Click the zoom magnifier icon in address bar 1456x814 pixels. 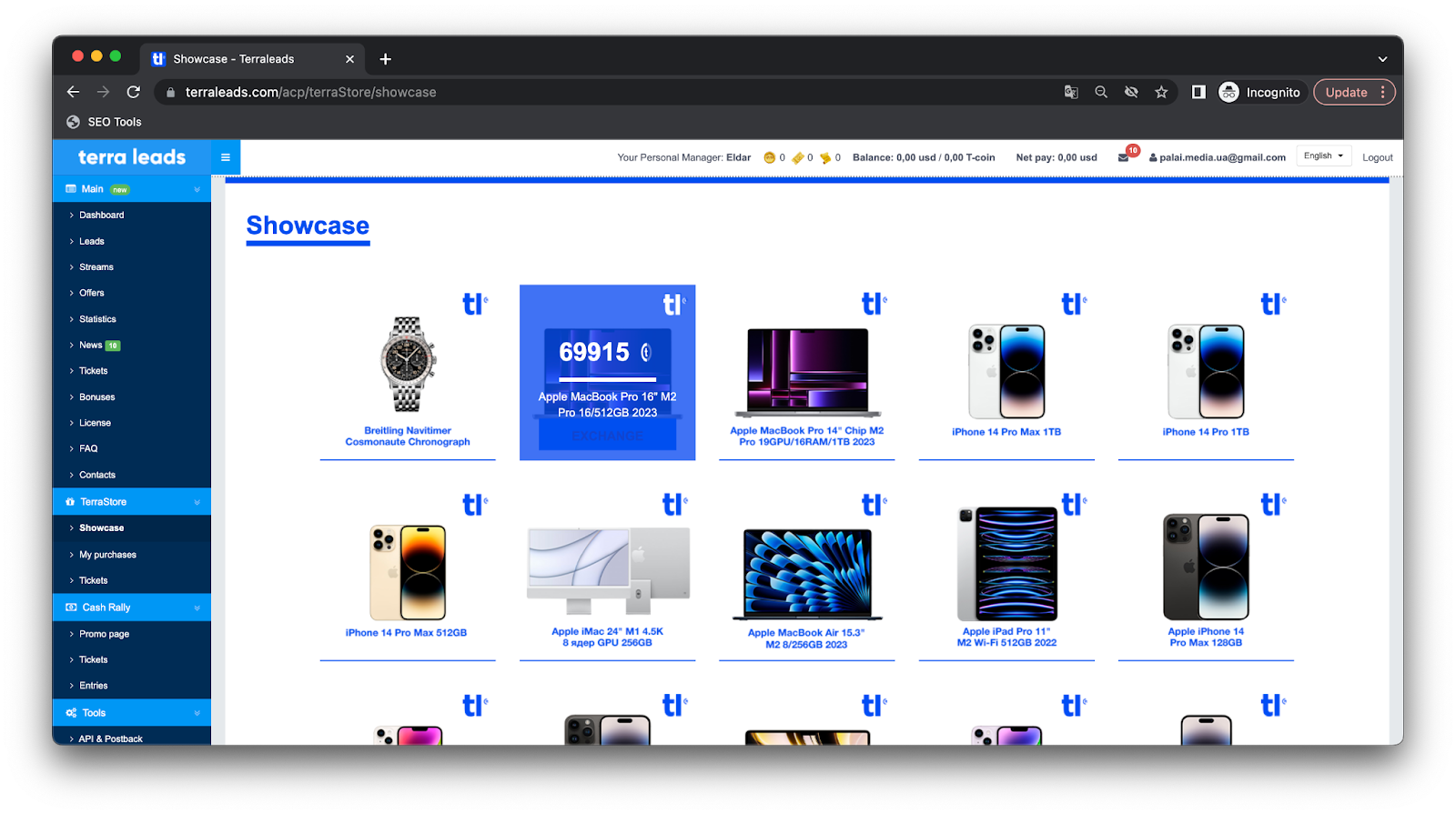pos(1101,92)
